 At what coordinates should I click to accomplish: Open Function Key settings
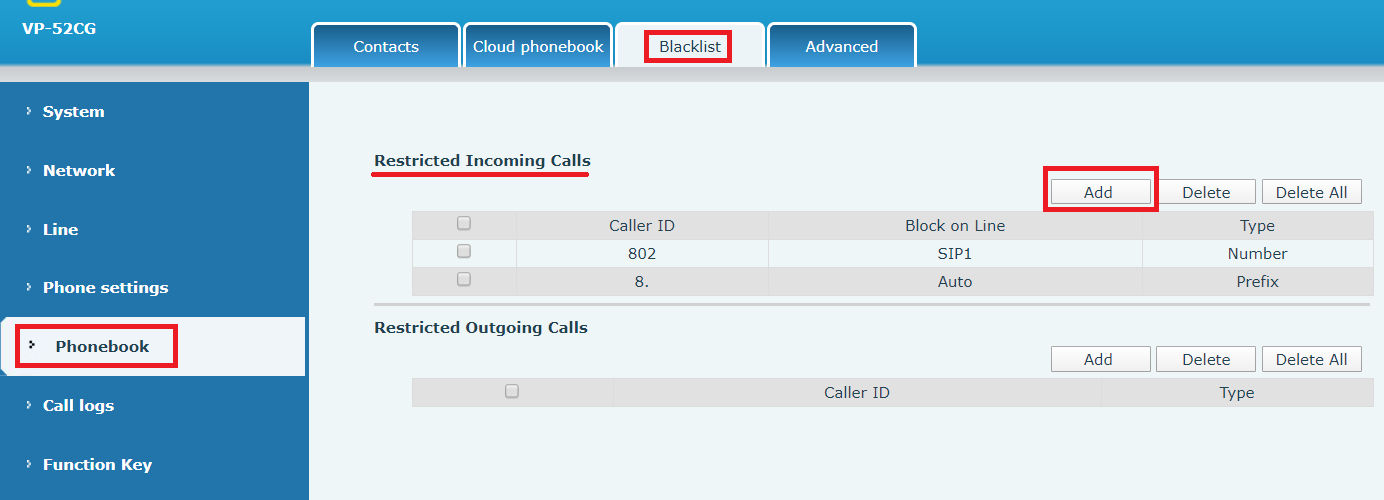click(97, 464)
